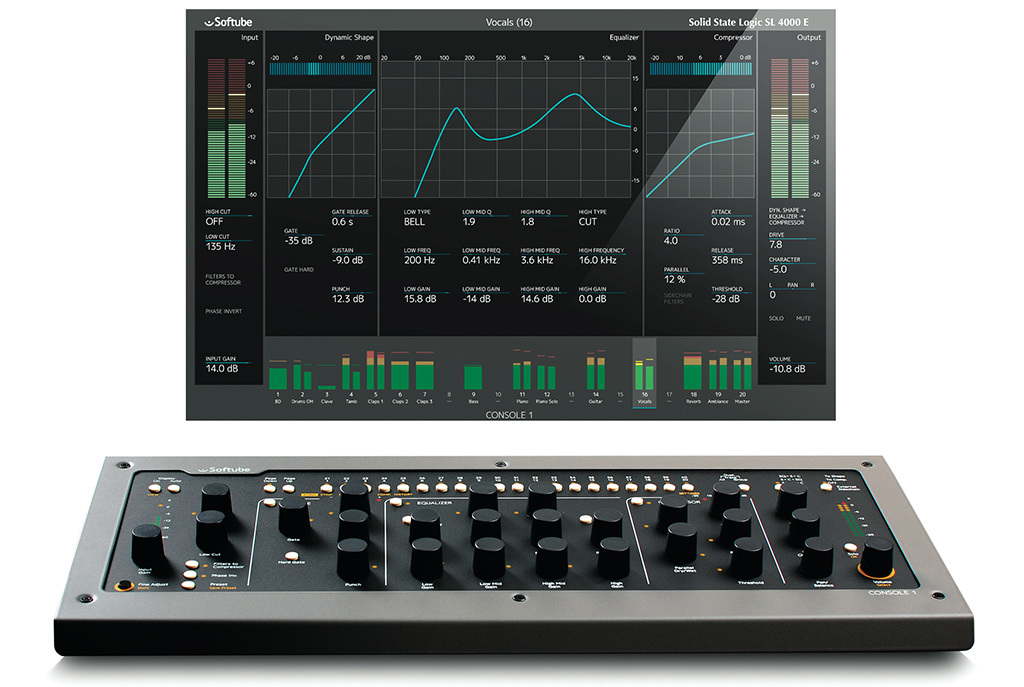The height and width of the screenshot is (687, 1024).
Task: Click the Gate knob on the controller
Action: tap(294, 516)
